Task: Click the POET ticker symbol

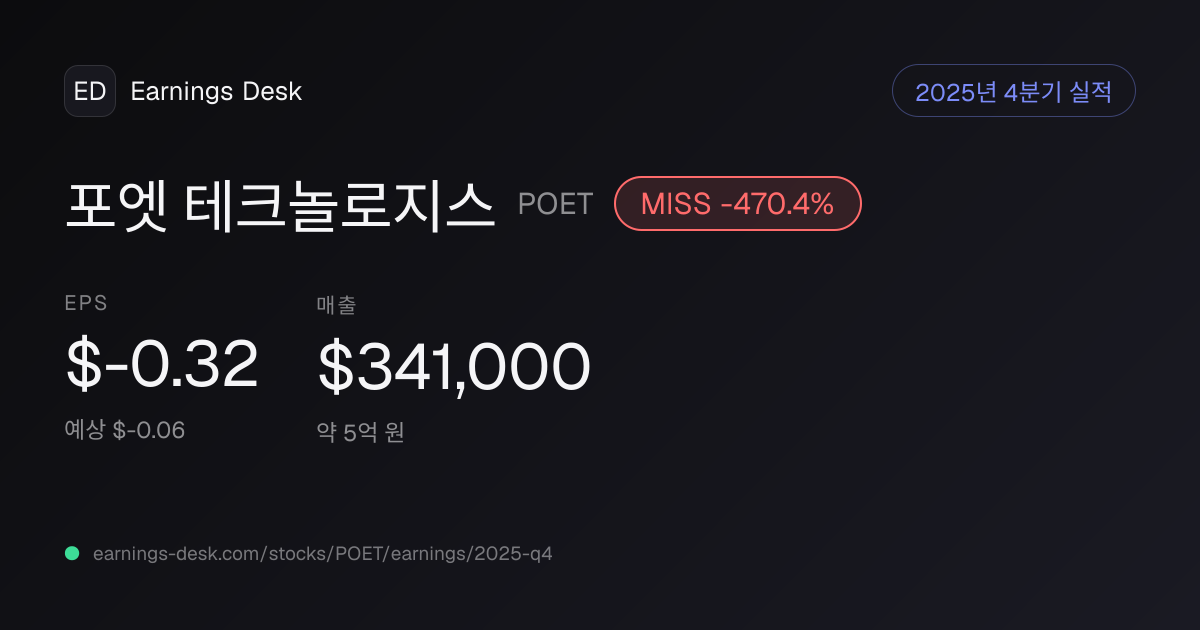Action: click(x=555, y=204)
